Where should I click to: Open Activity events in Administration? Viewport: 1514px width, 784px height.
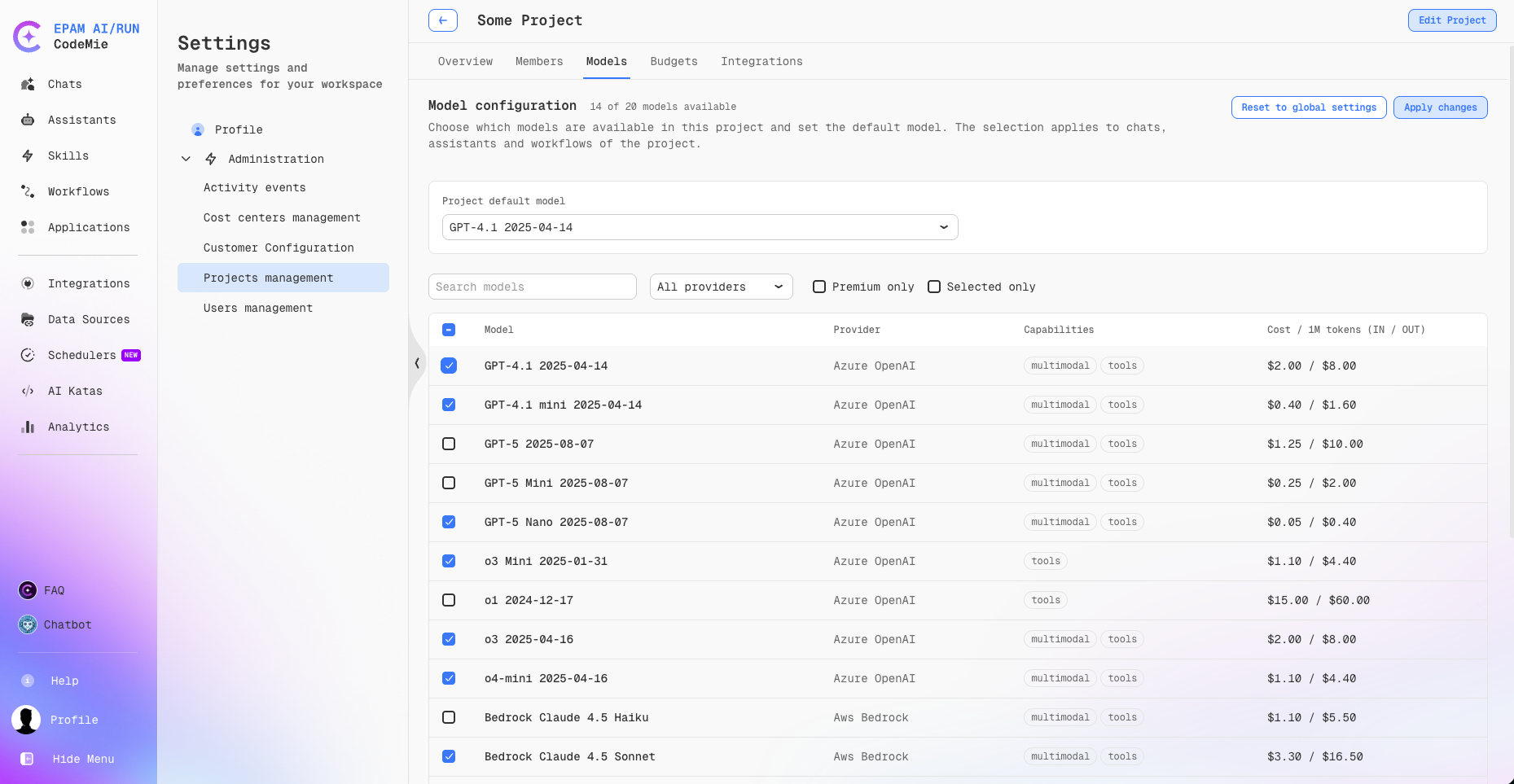(283, 187)
